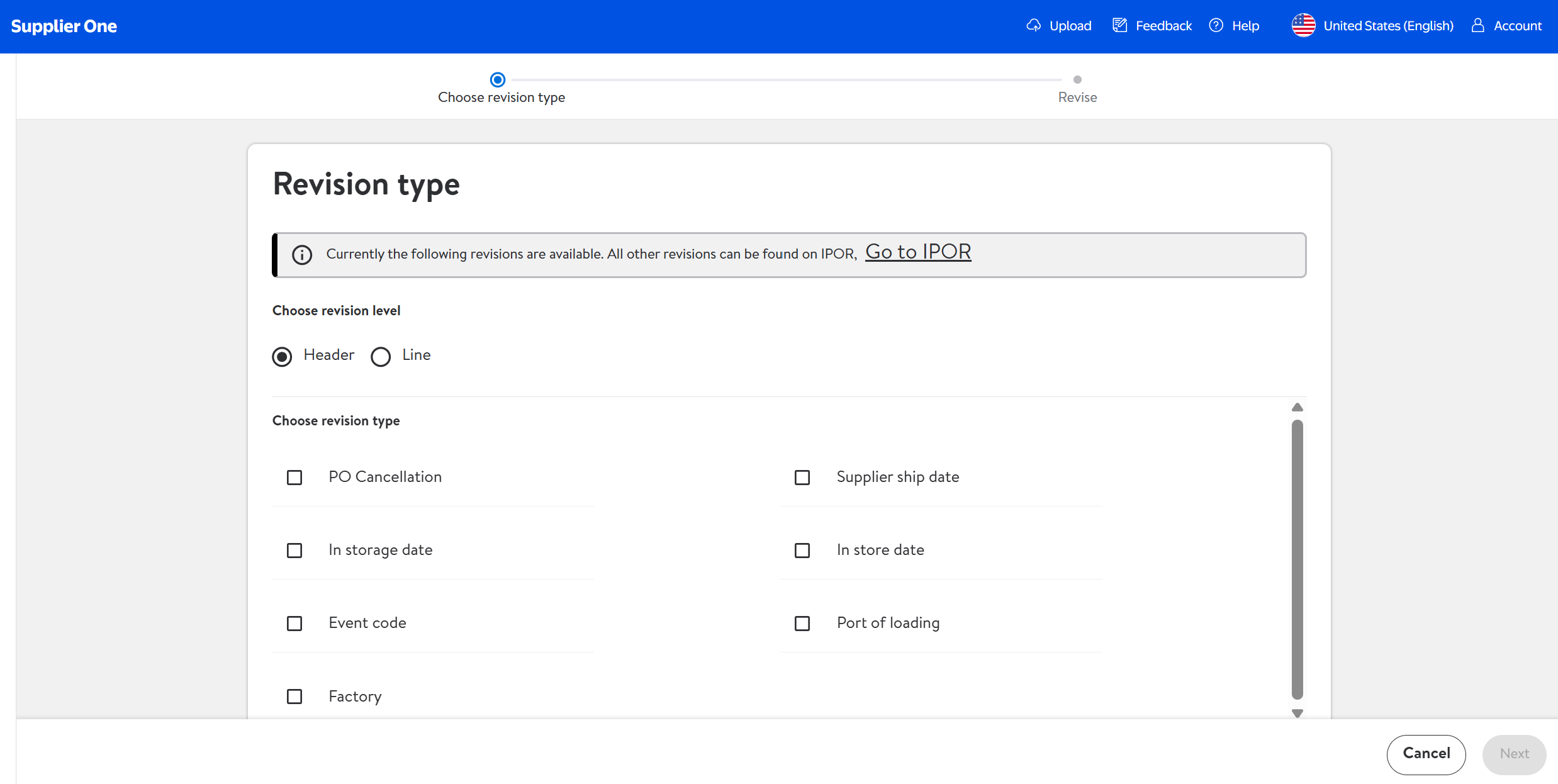The width and height of the screenshot is (1558, 784).
Task: Click the Upload cloud icon
Action: pos(1033,26)
